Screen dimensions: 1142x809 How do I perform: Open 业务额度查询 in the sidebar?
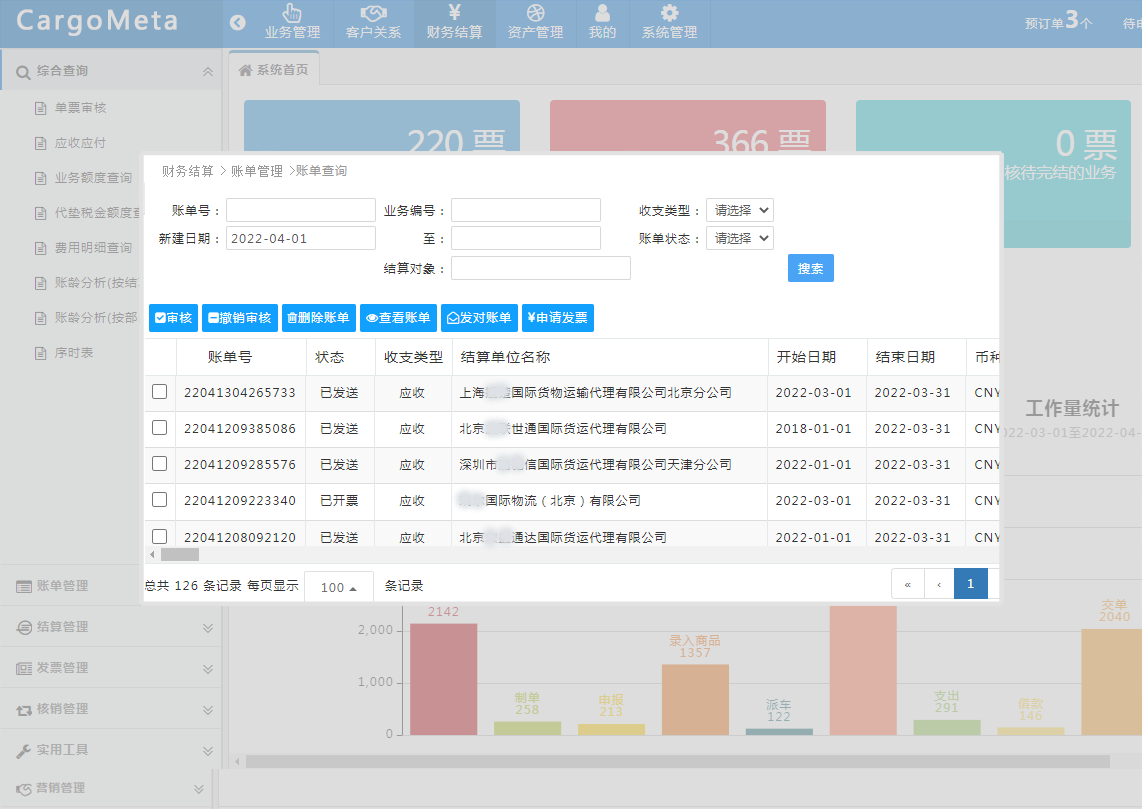coord(93,178)
